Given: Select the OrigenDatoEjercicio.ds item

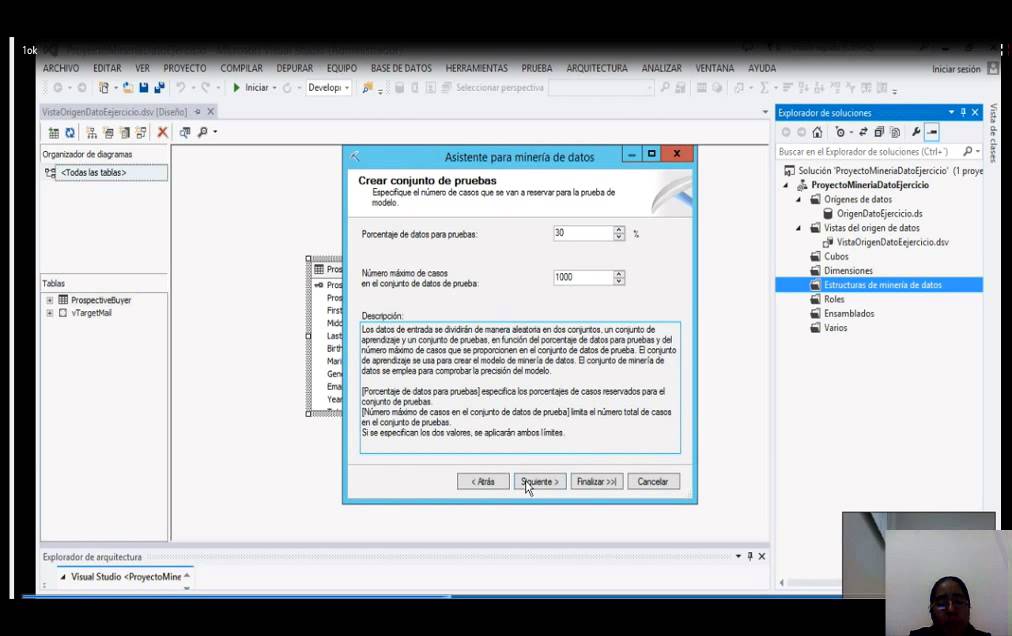Looking at the screenshot, I should pos(879,214).
